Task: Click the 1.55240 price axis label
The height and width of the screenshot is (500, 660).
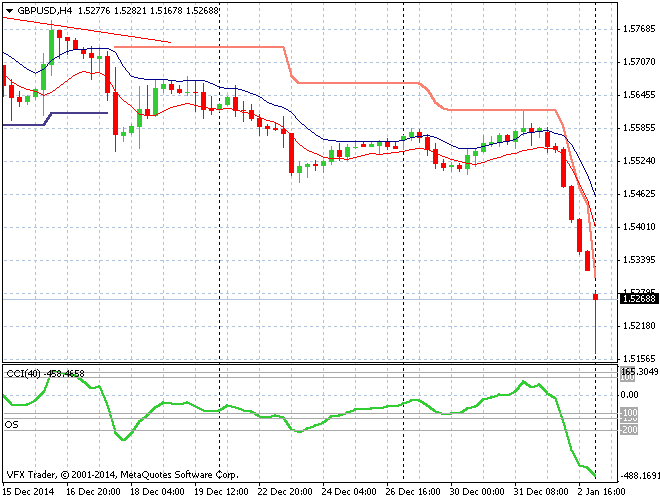Action: pyautogui.click(x=637, y=161)
